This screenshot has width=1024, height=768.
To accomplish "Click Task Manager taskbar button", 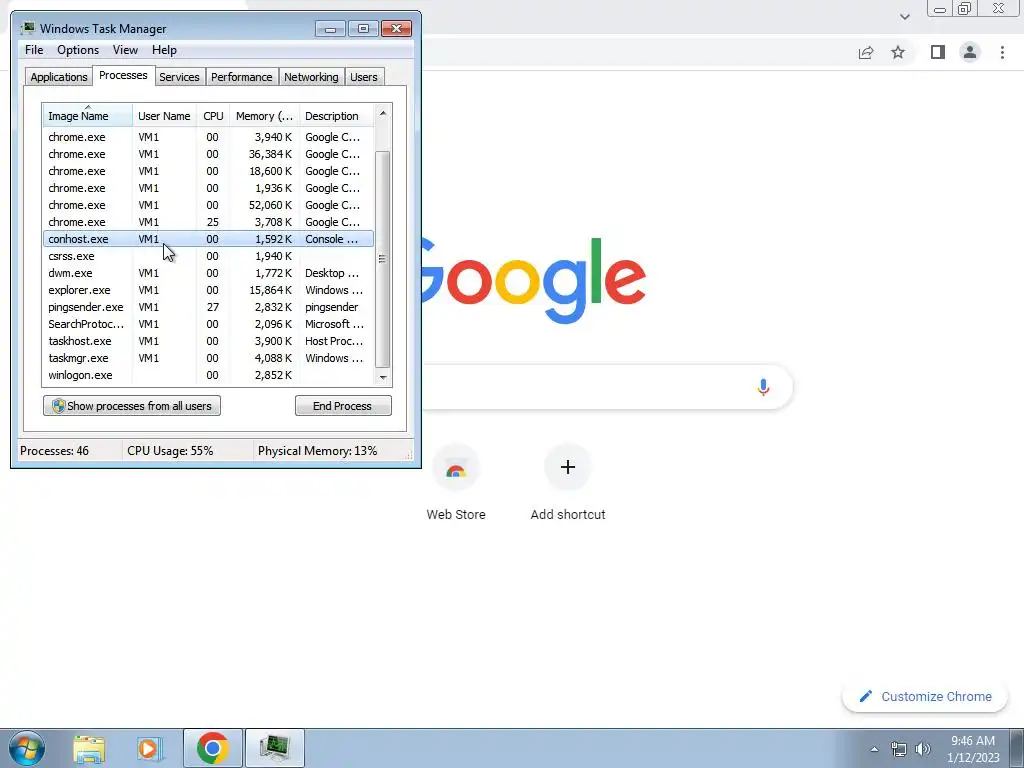I will (x=274, y=748).
